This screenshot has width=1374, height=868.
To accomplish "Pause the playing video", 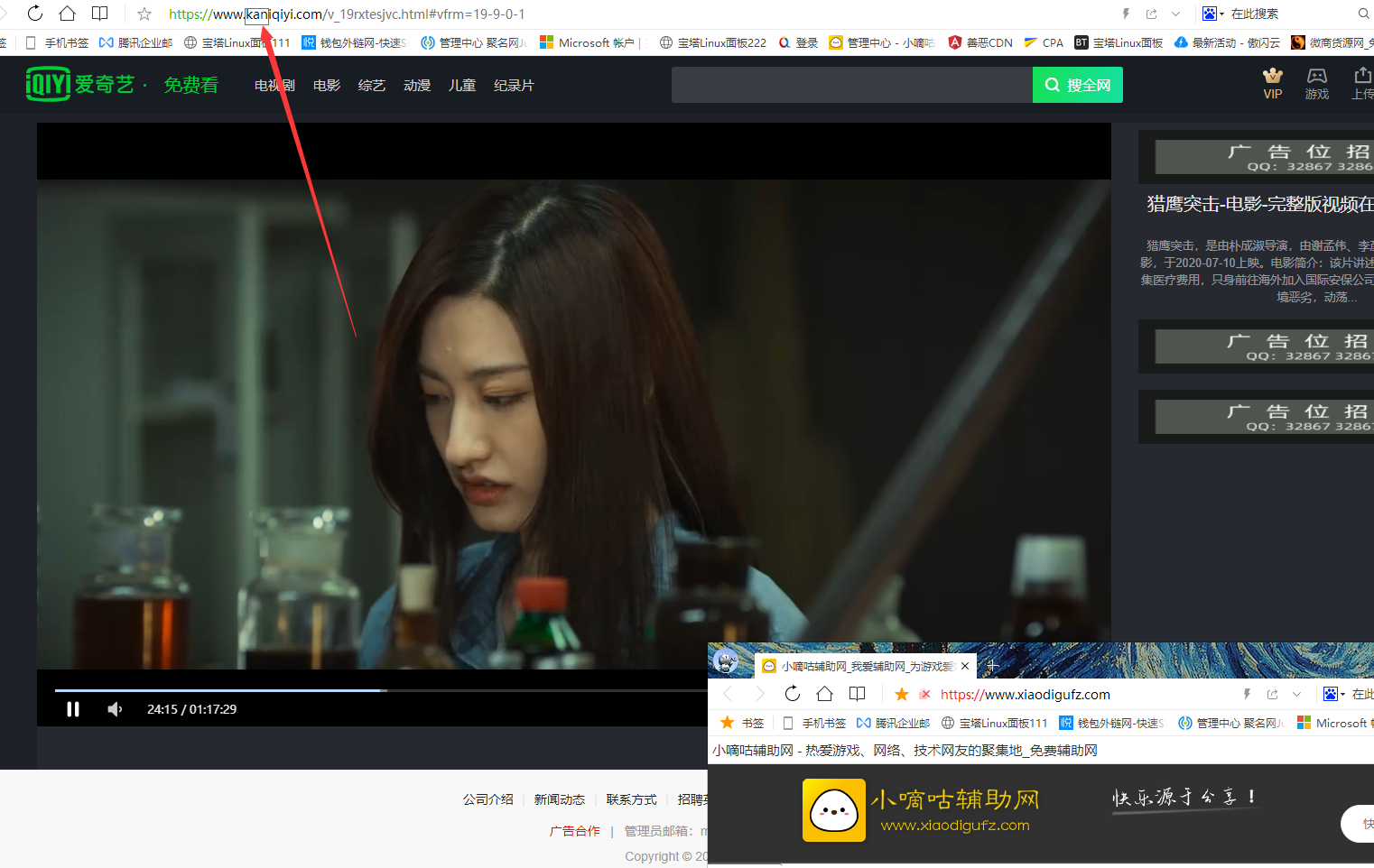I will (x=72, y=709).
